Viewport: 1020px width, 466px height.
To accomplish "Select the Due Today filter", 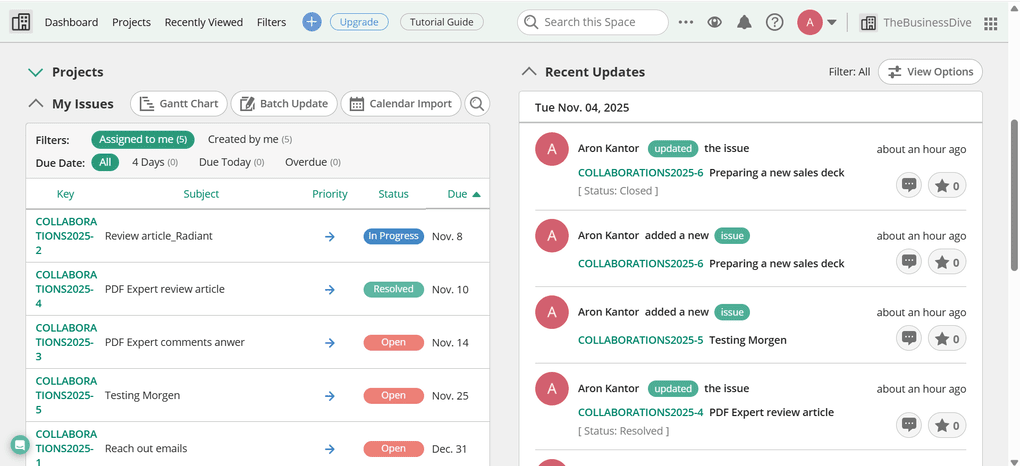I will pos(232,162).
